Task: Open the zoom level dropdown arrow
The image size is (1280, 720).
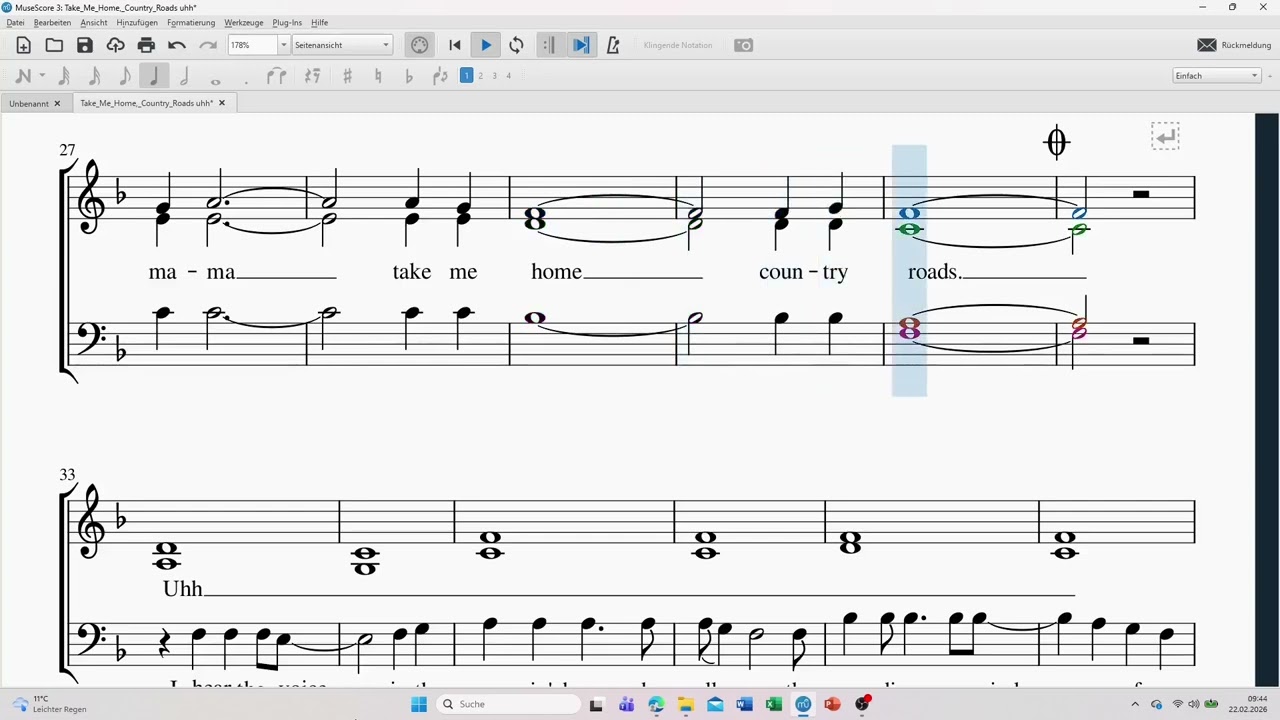Action: tap(283, 45)
